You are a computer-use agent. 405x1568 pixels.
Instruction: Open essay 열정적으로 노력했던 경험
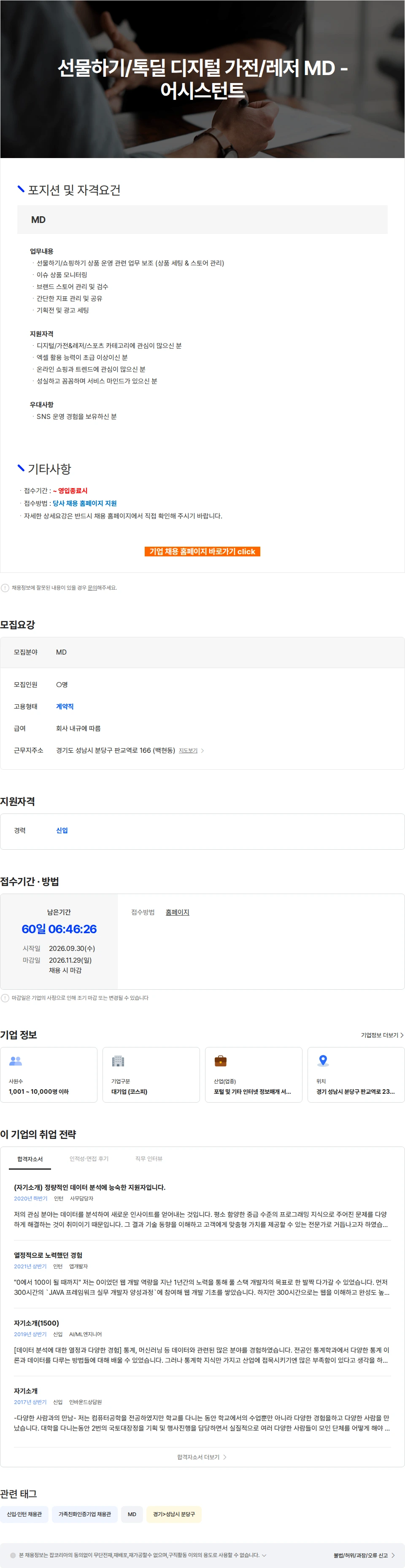[48, 1255]
